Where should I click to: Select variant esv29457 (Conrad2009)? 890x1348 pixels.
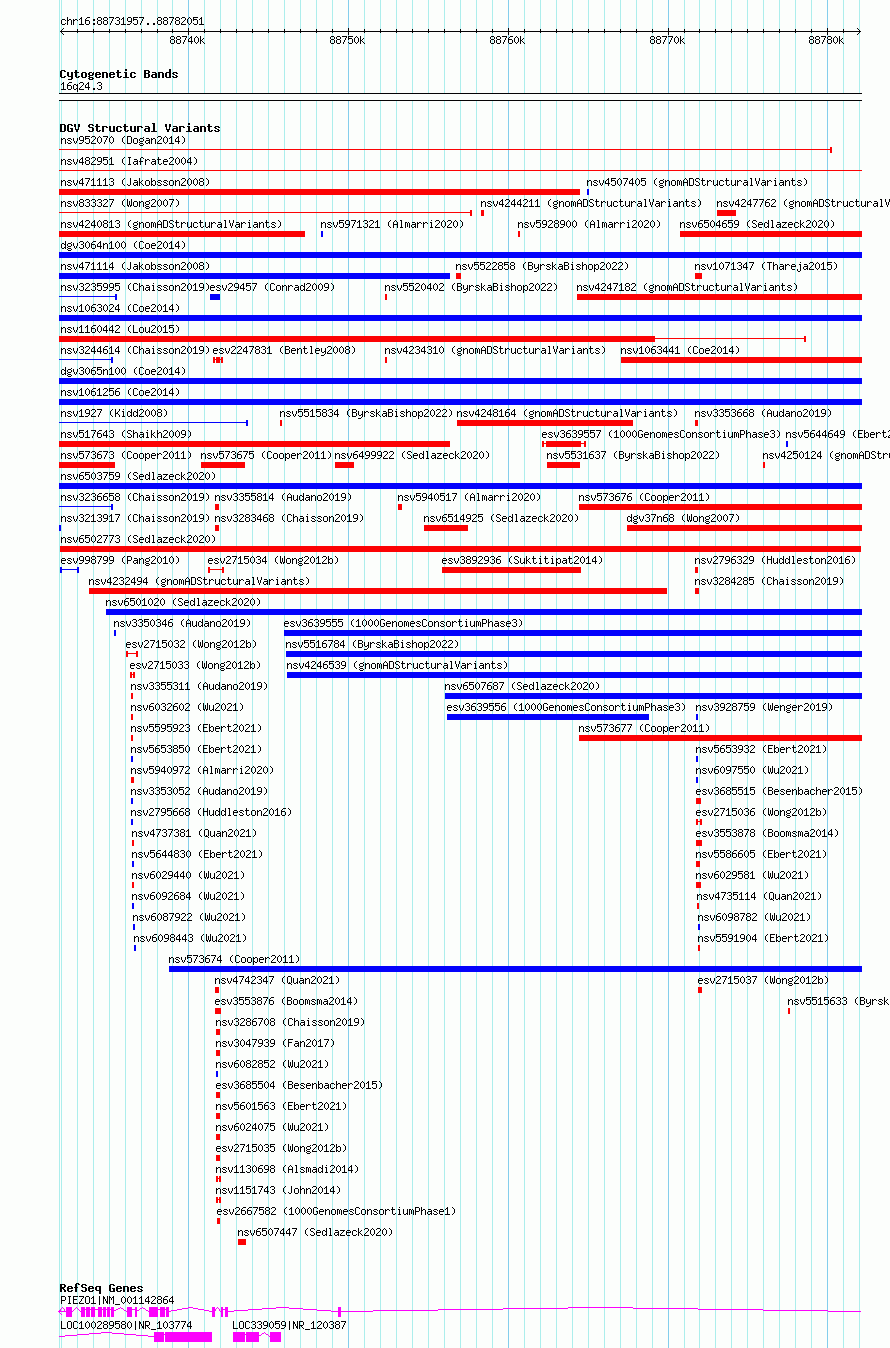[x=272, y=287]
